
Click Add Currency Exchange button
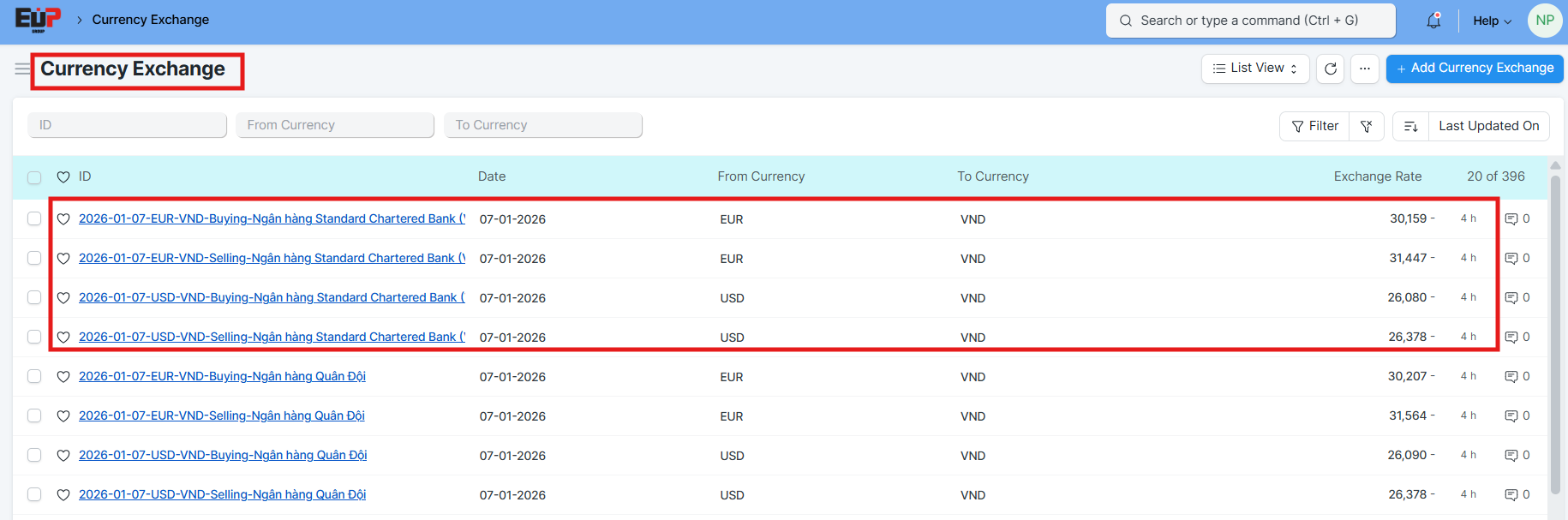tap(1474, 69)
